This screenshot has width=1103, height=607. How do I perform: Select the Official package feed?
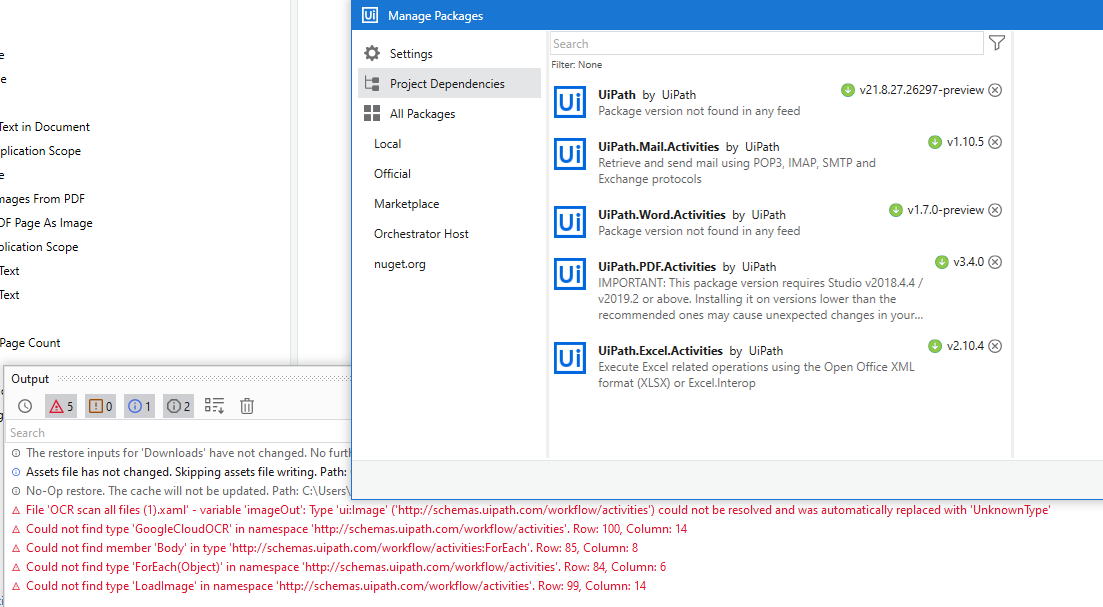393,174
